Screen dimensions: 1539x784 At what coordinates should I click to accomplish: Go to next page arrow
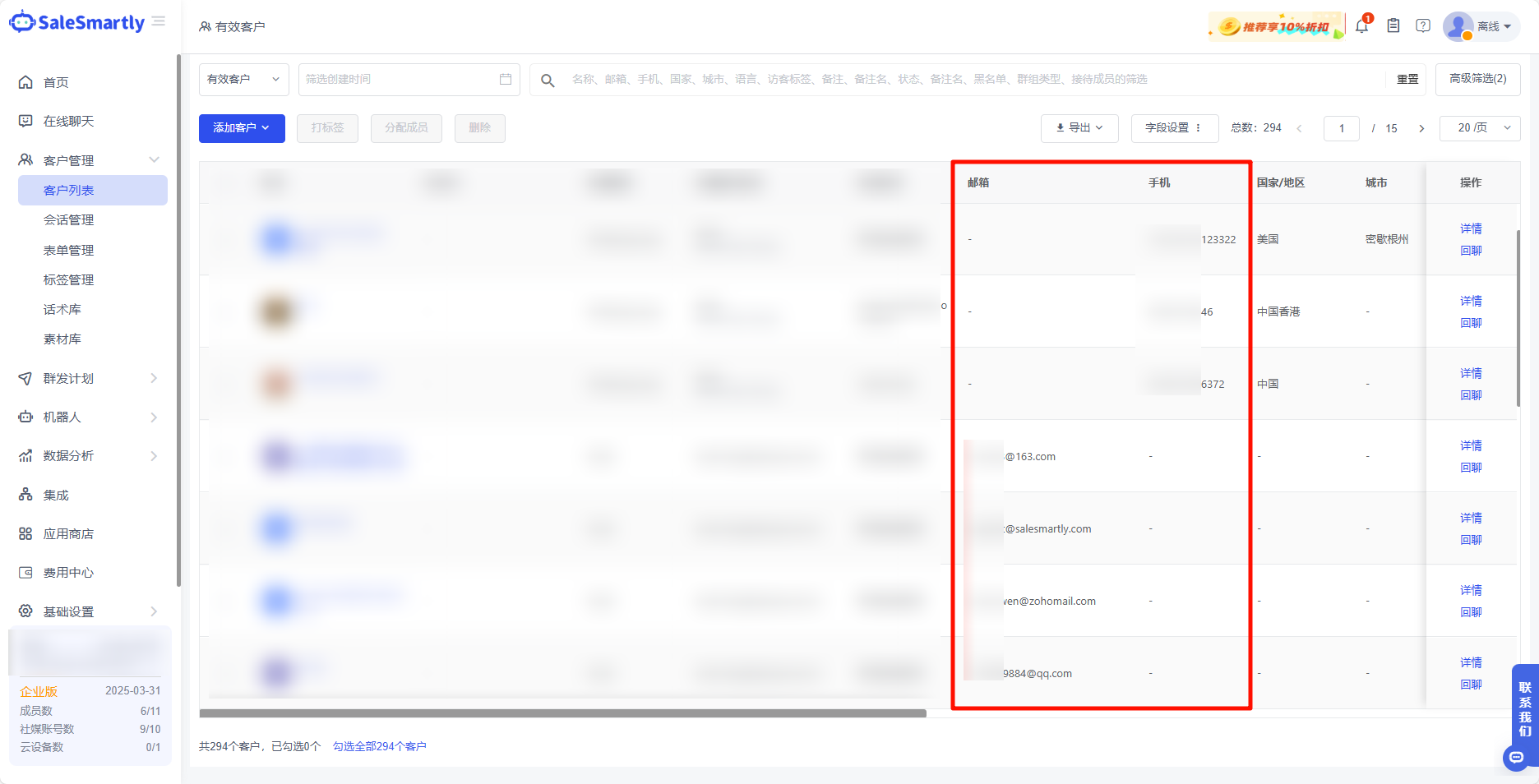[1421, 128]
